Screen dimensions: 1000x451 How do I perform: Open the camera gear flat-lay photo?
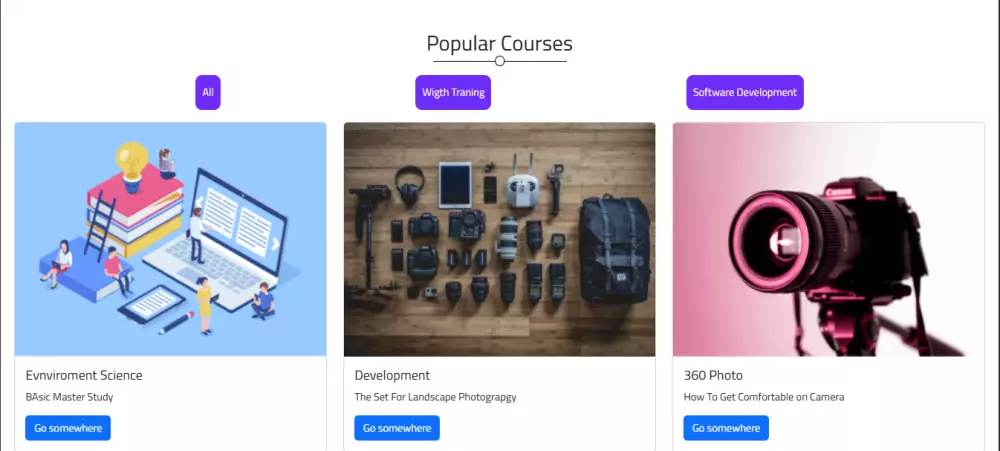click(x=499, y=239)
